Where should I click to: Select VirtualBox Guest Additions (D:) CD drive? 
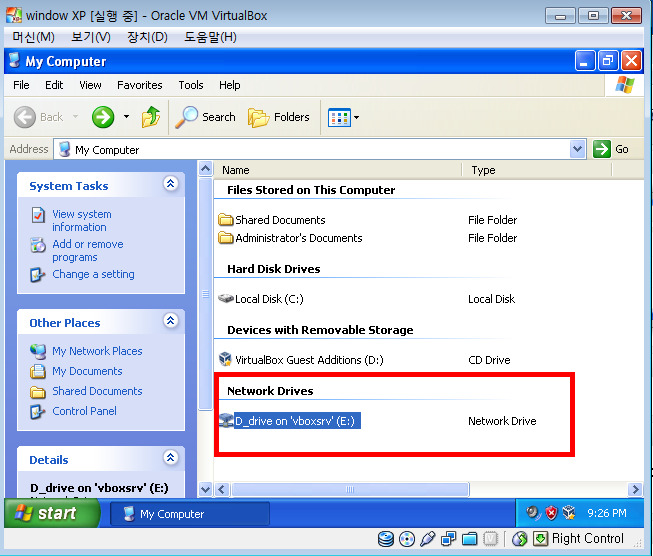click(x=308, y=360)
